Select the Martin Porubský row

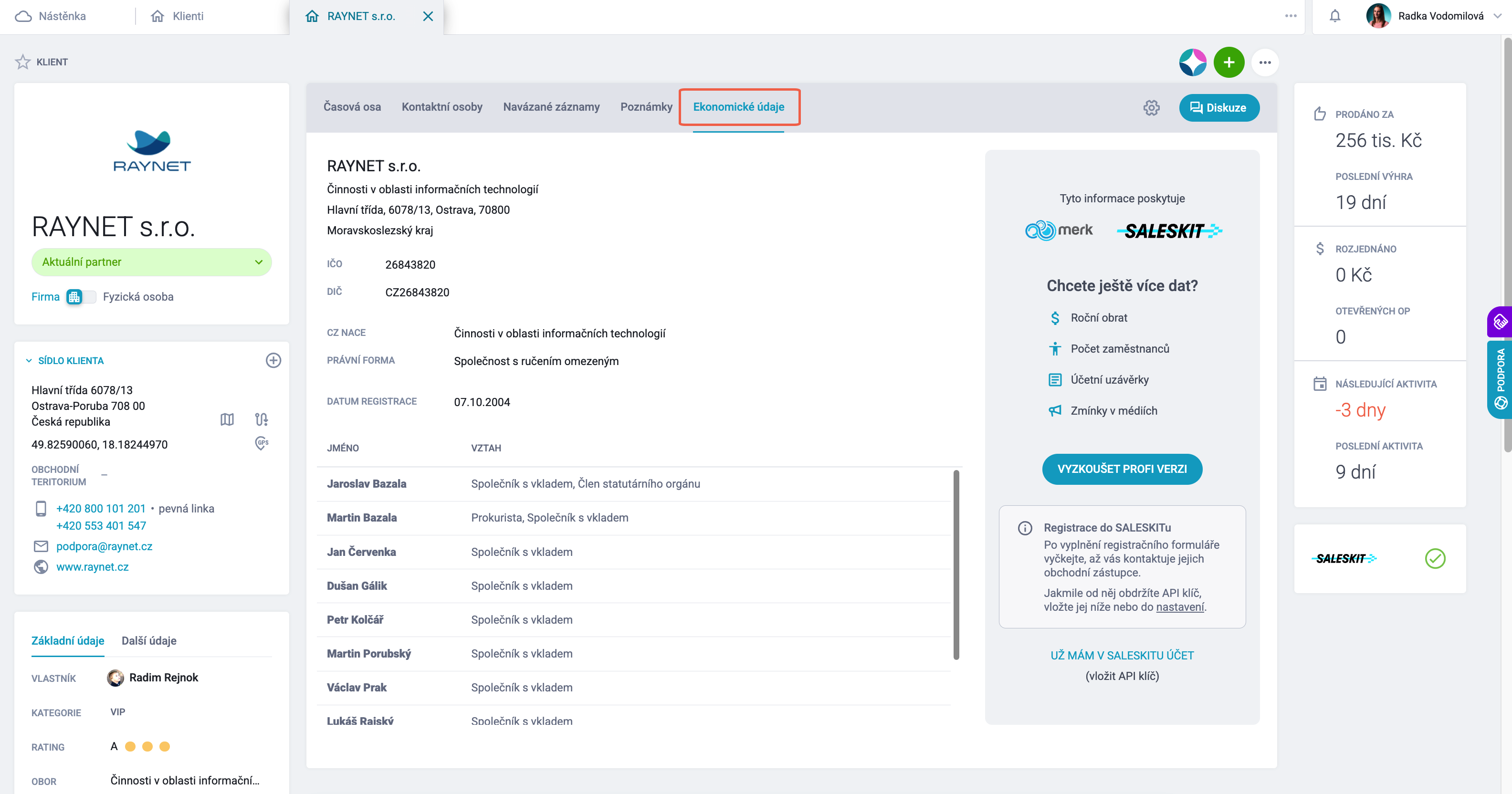(x=634, y=654)
